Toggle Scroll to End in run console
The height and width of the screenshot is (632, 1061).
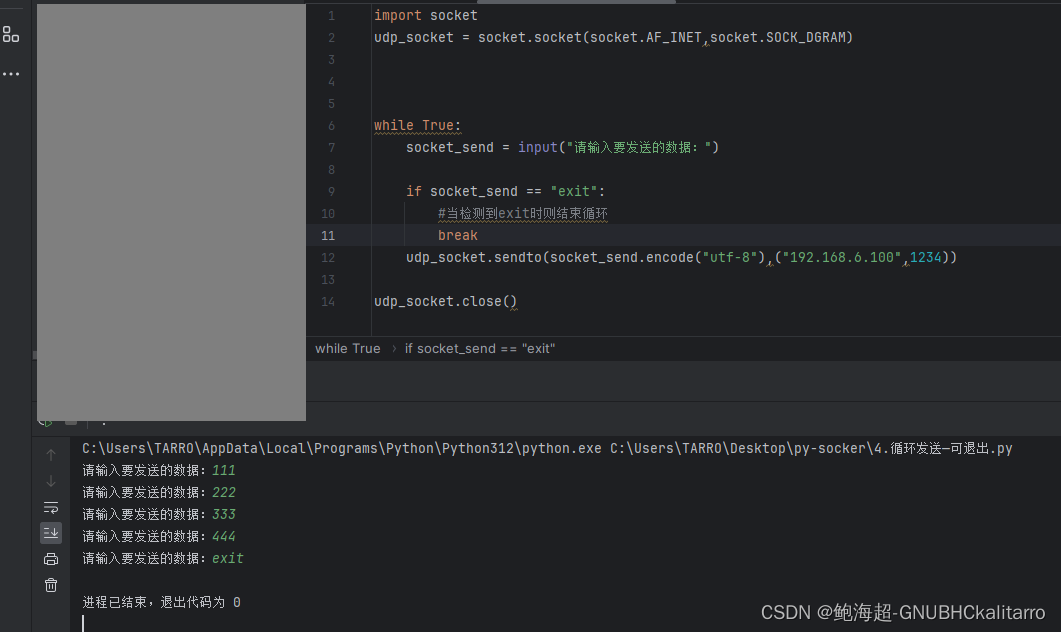click(x=51, y=533)
